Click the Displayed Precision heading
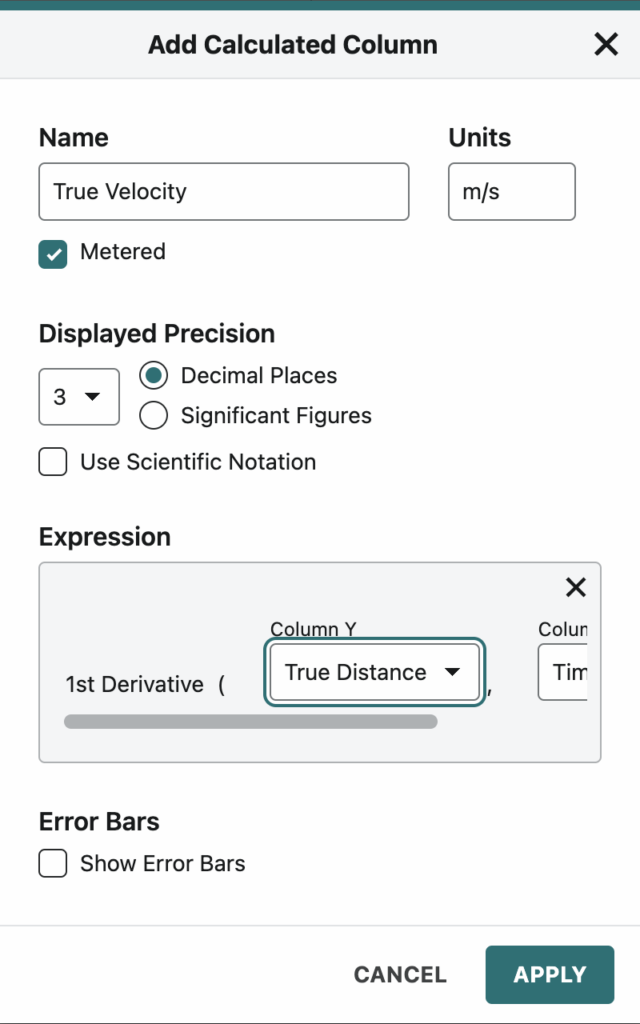This screenshot has height=1024, width=640. click(x=157, y=334)
